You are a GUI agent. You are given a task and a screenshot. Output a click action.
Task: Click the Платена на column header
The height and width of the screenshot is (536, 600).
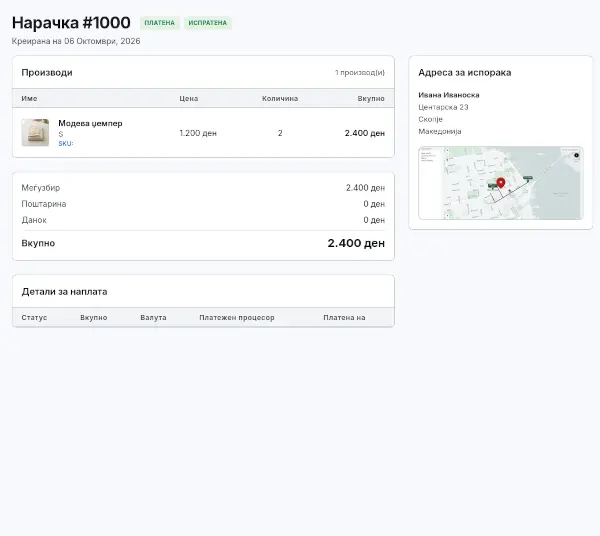344,317
